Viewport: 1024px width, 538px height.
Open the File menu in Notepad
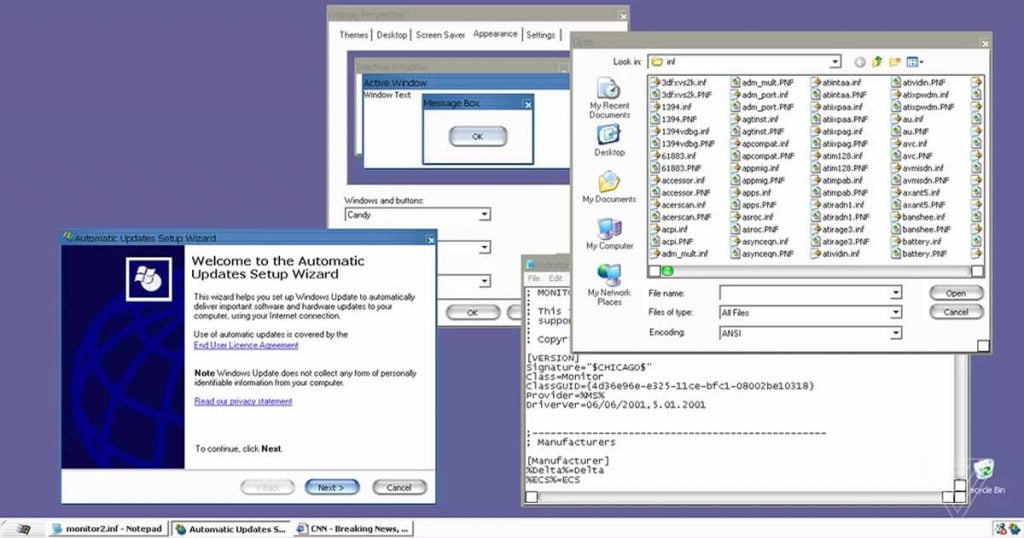(x=534, y=278)
